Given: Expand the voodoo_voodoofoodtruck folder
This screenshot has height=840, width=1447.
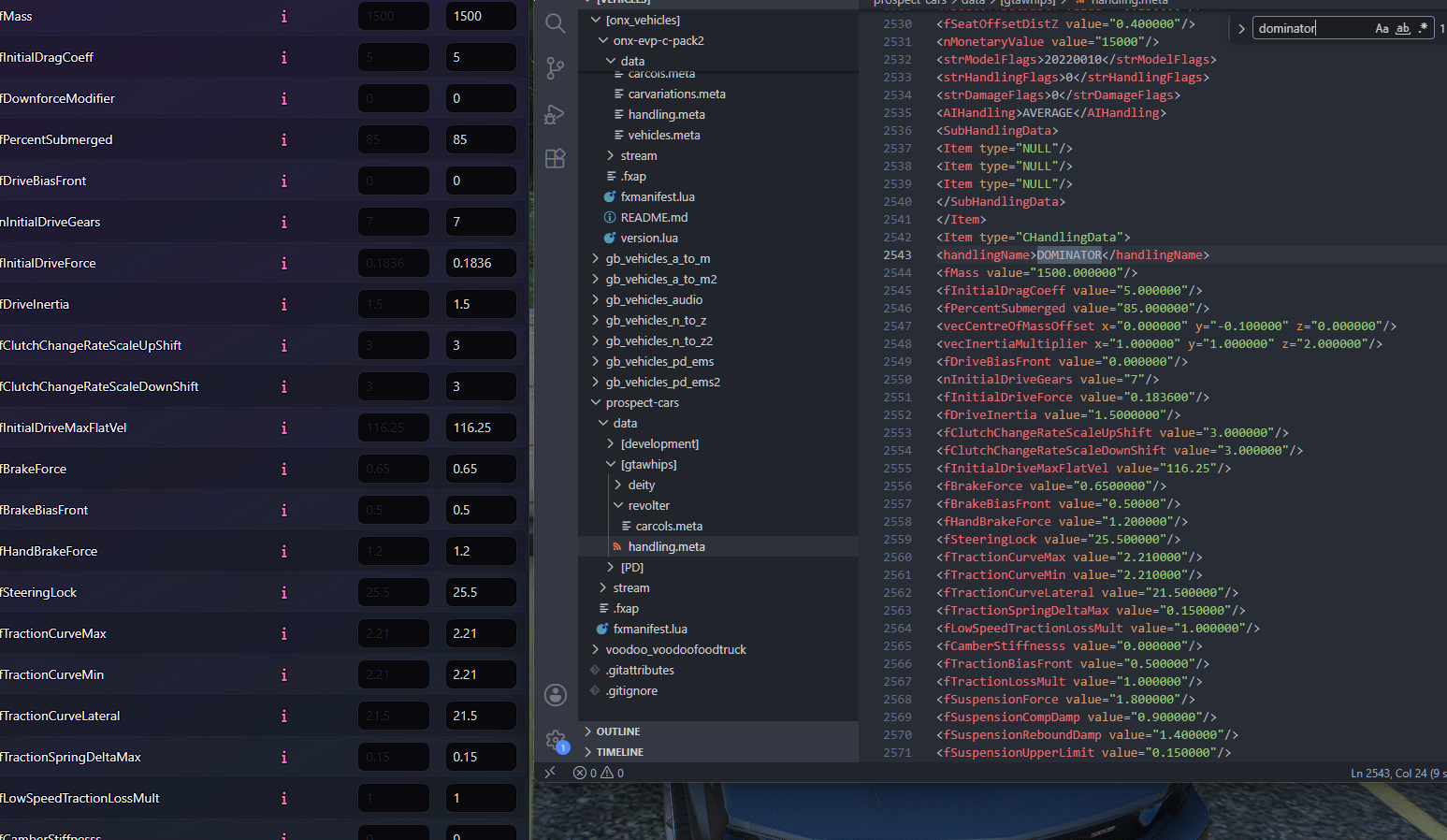Looking at the screenshot, I should [596, 649].
